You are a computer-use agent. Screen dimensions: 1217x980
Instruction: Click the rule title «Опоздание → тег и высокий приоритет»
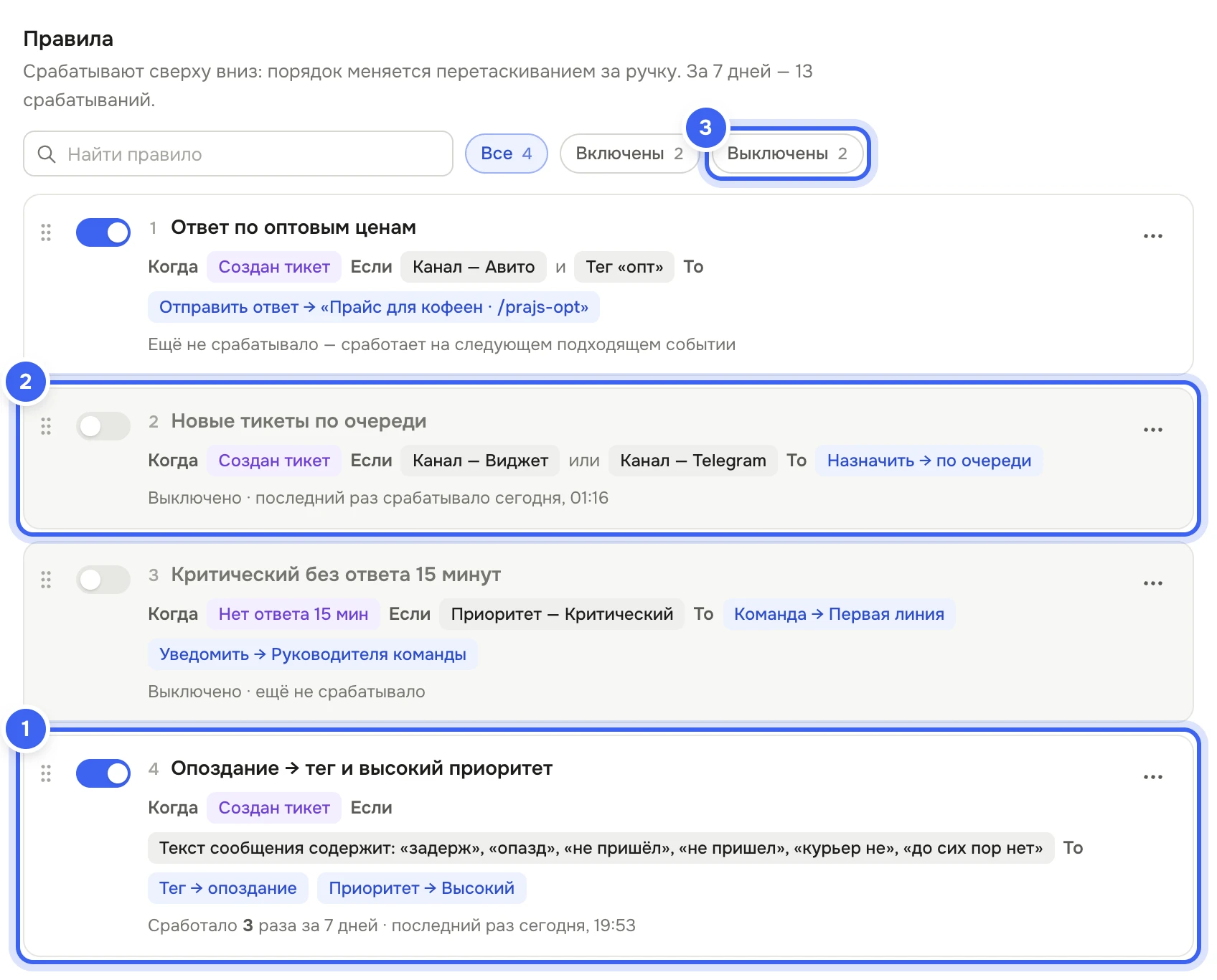tap(362, 768)
